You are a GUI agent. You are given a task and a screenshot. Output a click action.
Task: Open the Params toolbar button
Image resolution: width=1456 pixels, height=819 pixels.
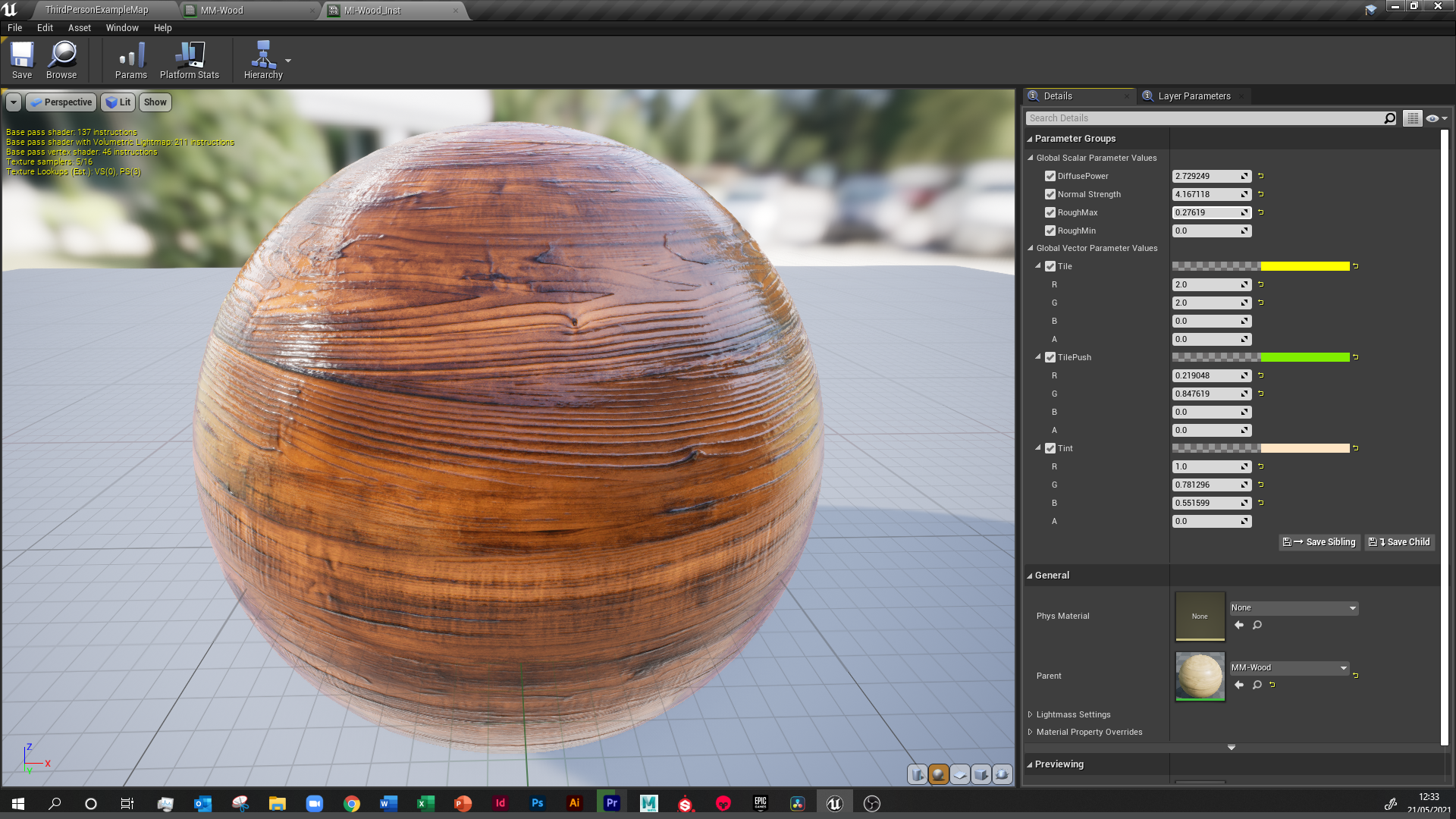tap(130, 60)
